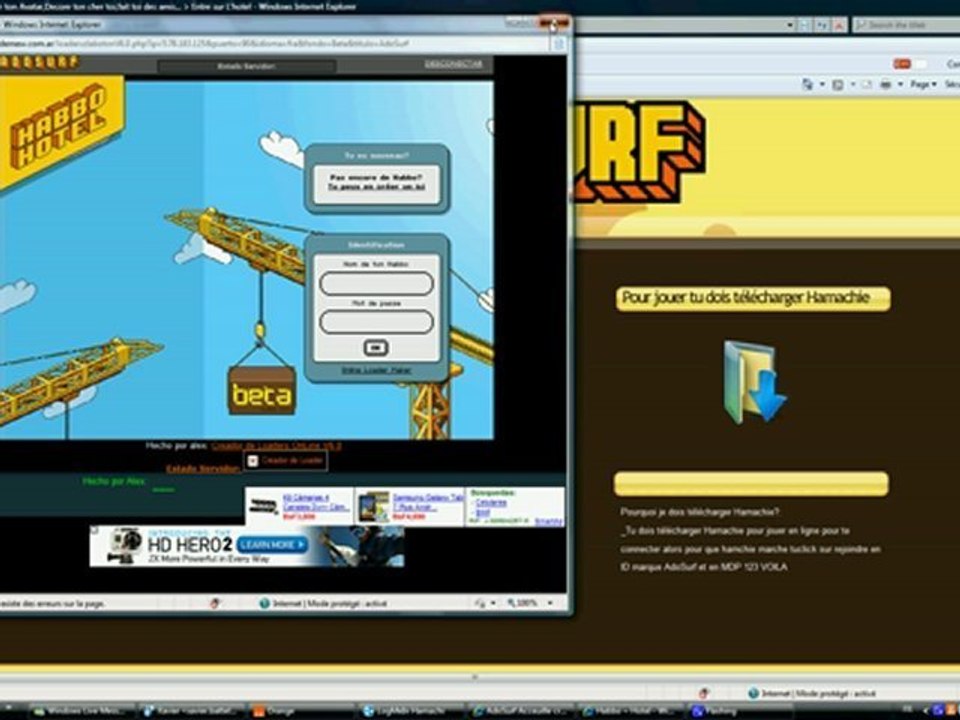Click Internet protected mode zone in popup status bar
Screen dimensions: 960x720
[323, 603]
